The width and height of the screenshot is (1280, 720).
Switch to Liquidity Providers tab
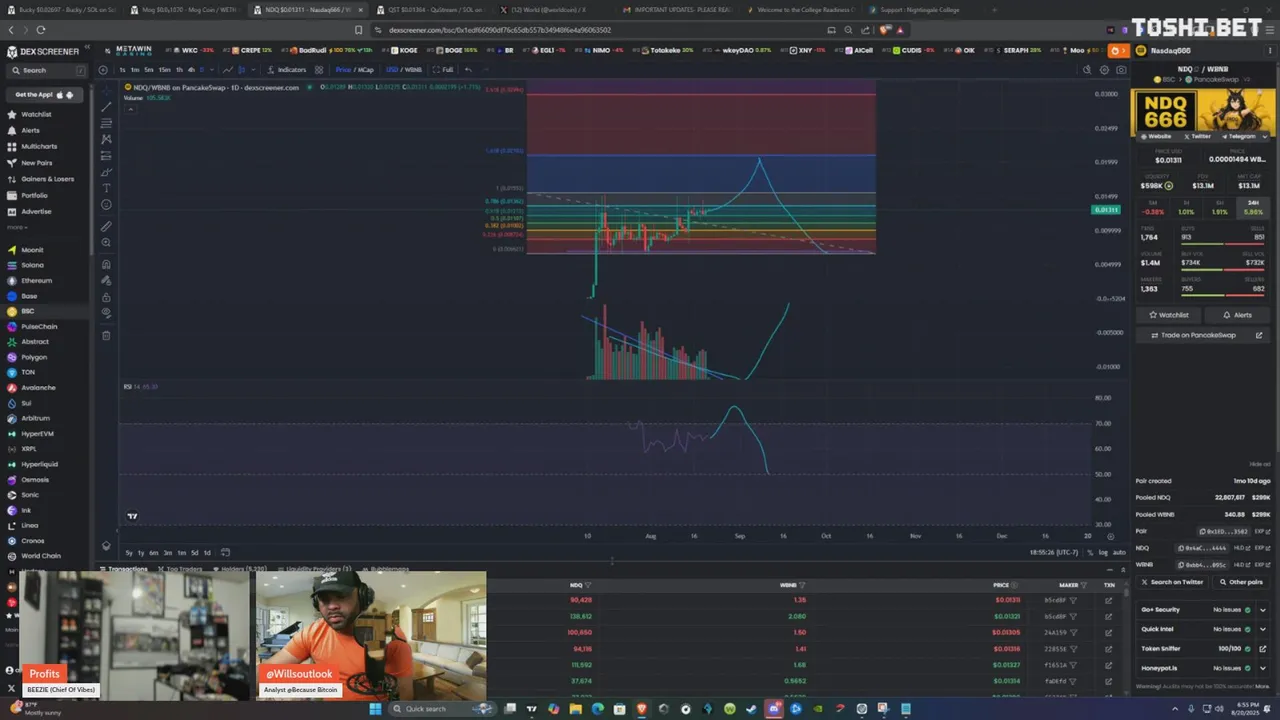314,569
